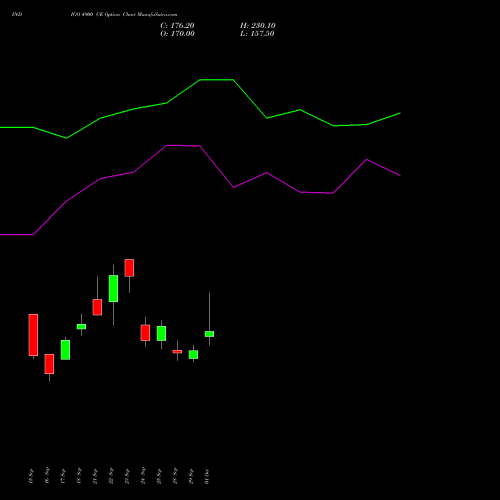The width and height of the screenshot is (500, 500).
Task: Select the large green candle for 22 Sep
Action: (113, 288)
